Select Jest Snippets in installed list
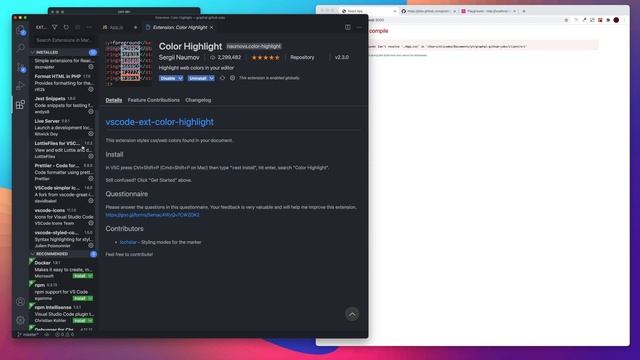 pos(63,105)
